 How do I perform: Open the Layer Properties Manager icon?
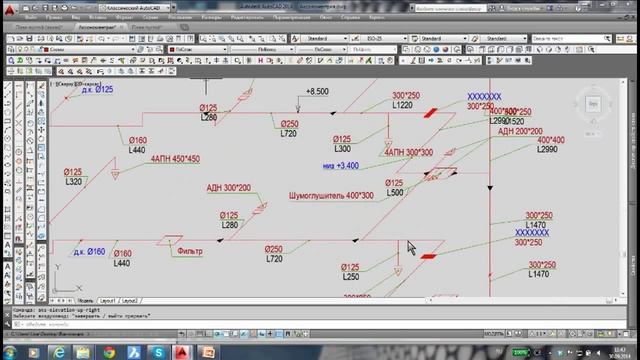(11, 49)
